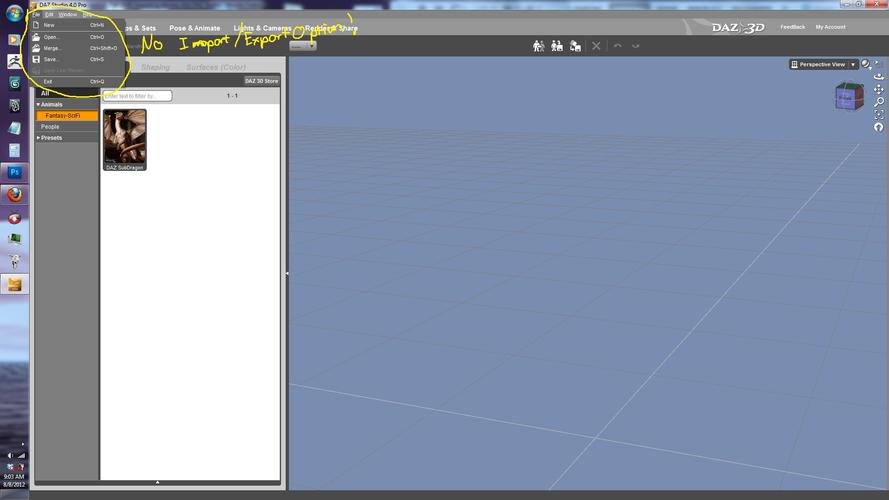Click the viewport corner icon beside the draw-style sphere
This screenshot has height=500, width=889.
[879, 63]
